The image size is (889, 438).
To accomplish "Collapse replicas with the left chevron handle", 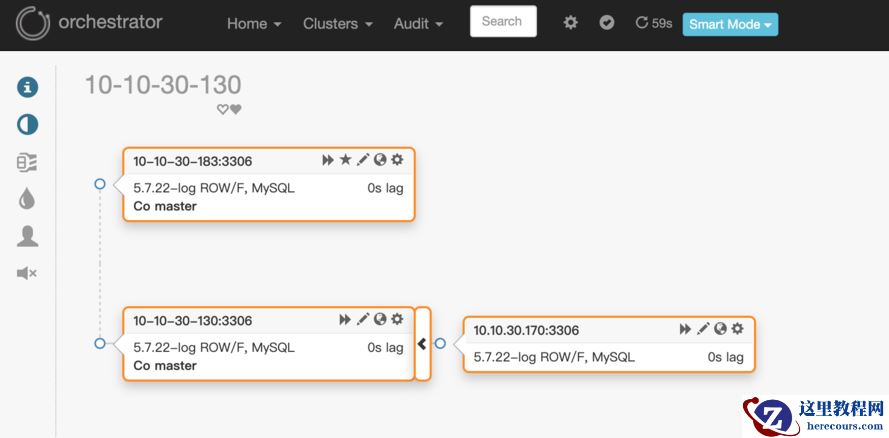I will pos(422,343).
